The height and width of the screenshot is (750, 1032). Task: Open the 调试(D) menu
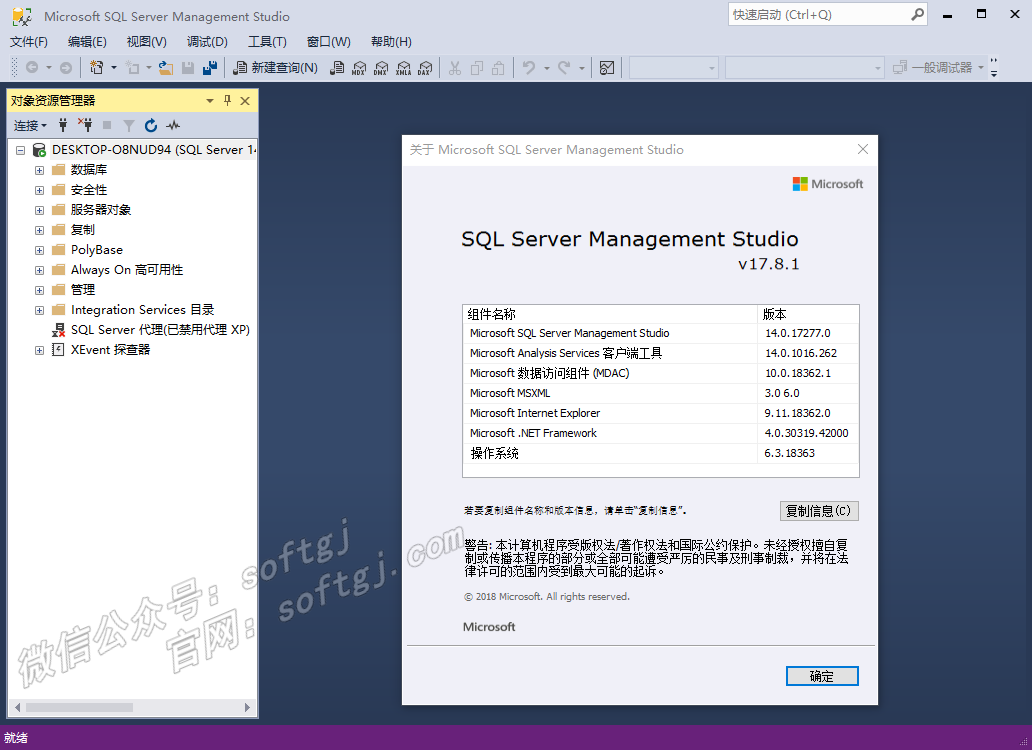coord(207,42)
